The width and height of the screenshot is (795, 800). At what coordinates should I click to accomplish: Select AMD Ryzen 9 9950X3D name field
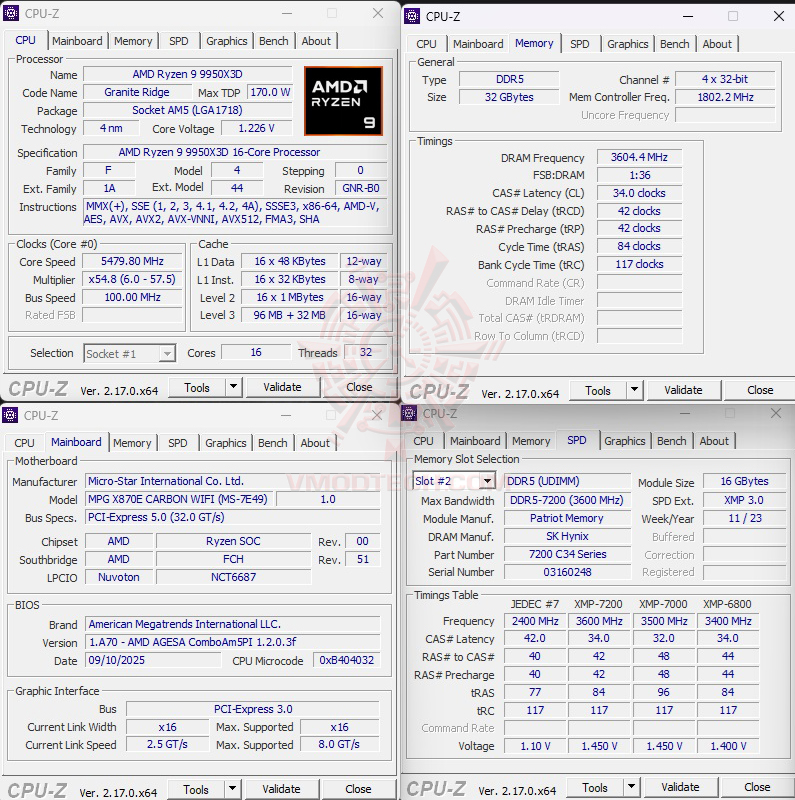point(187,74)
